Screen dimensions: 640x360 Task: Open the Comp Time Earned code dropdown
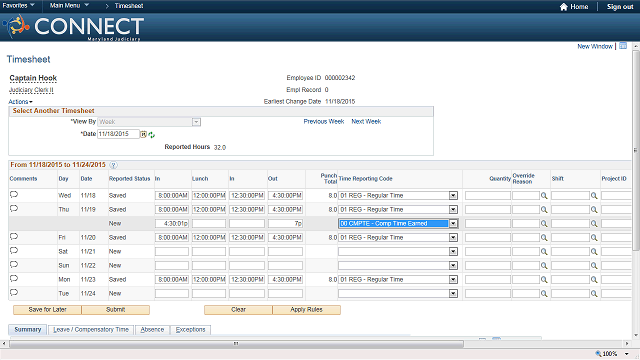coord(453,223)
